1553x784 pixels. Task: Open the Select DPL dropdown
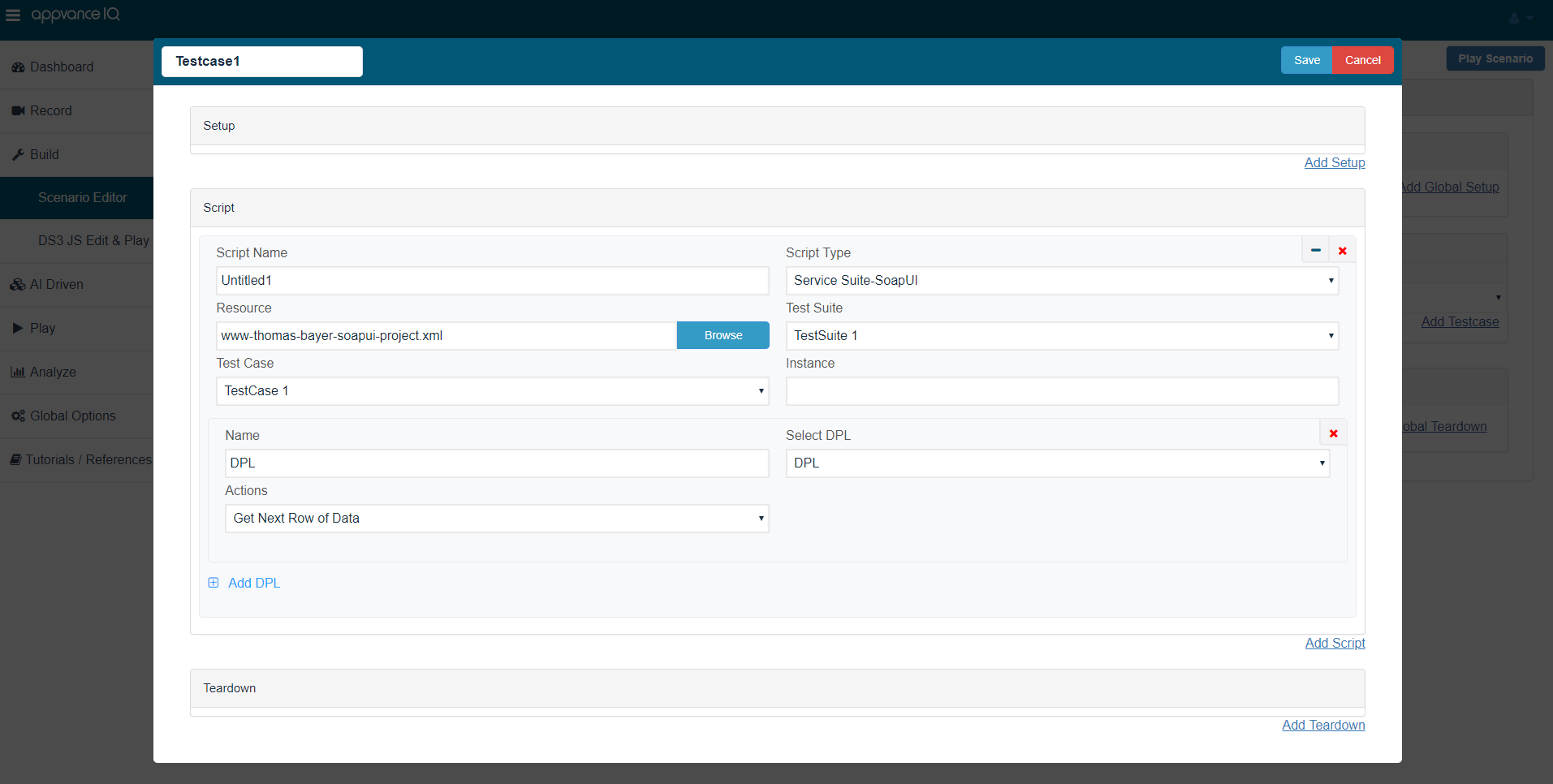[1058, 463]
